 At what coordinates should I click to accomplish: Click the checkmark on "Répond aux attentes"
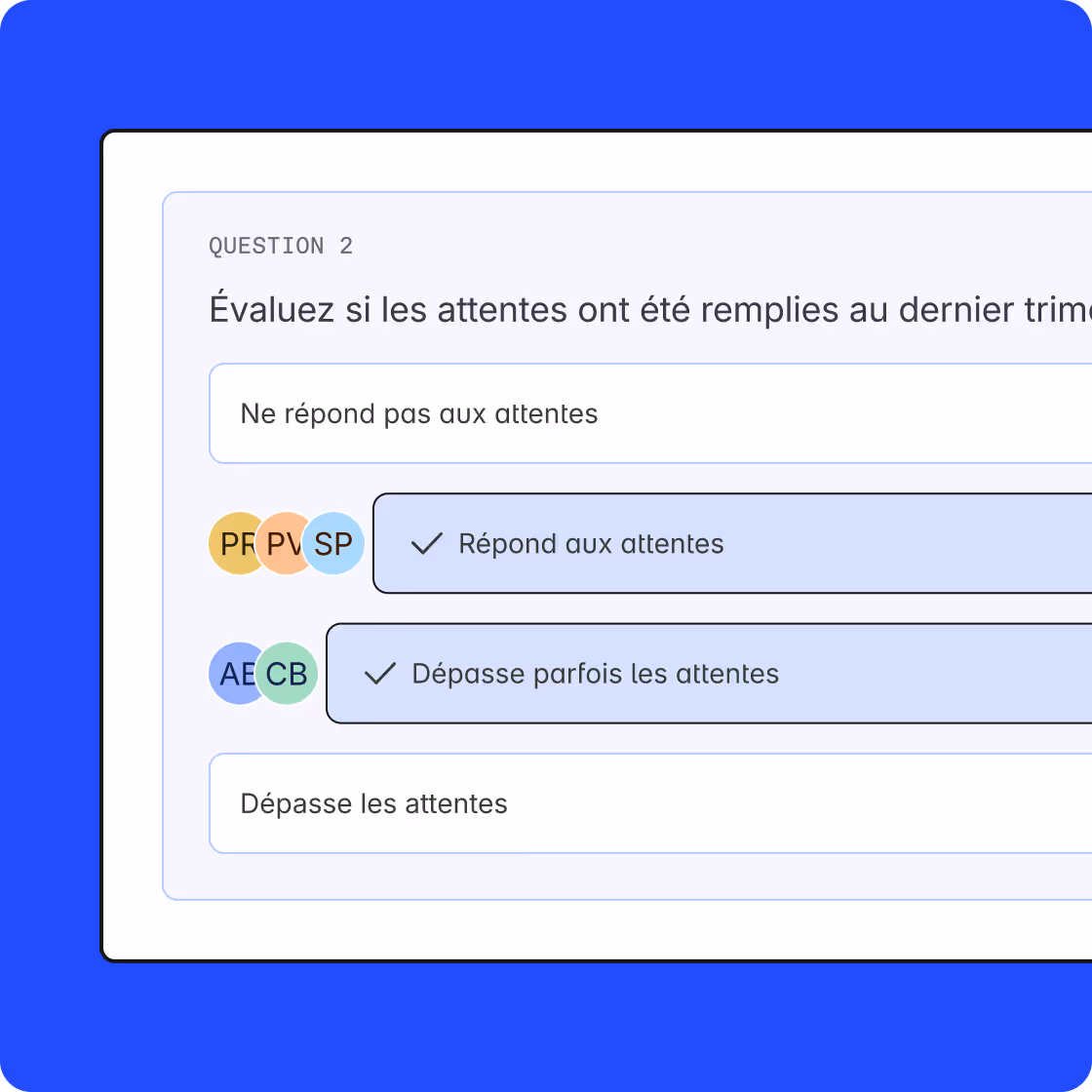pos(425,544)
